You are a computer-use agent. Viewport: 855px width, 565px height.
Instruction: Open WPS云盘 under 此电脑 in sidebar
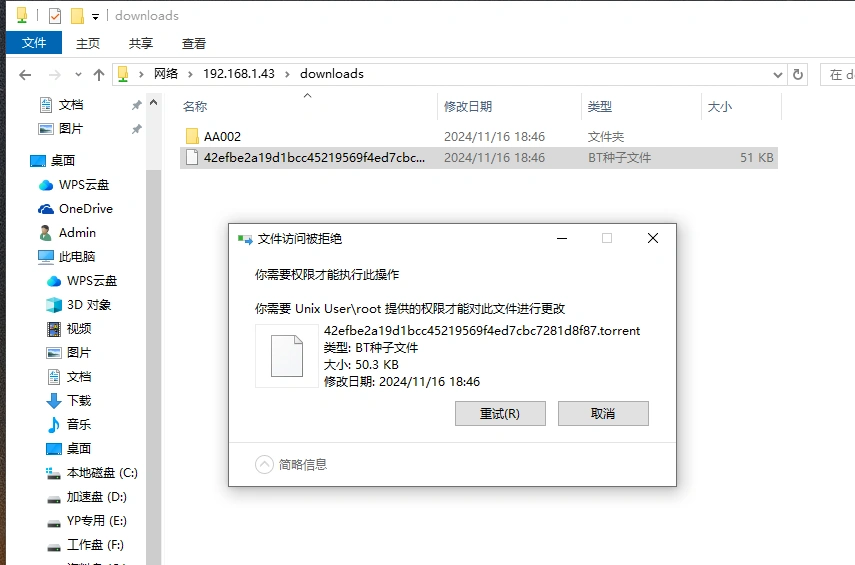(x=91, y=281)
